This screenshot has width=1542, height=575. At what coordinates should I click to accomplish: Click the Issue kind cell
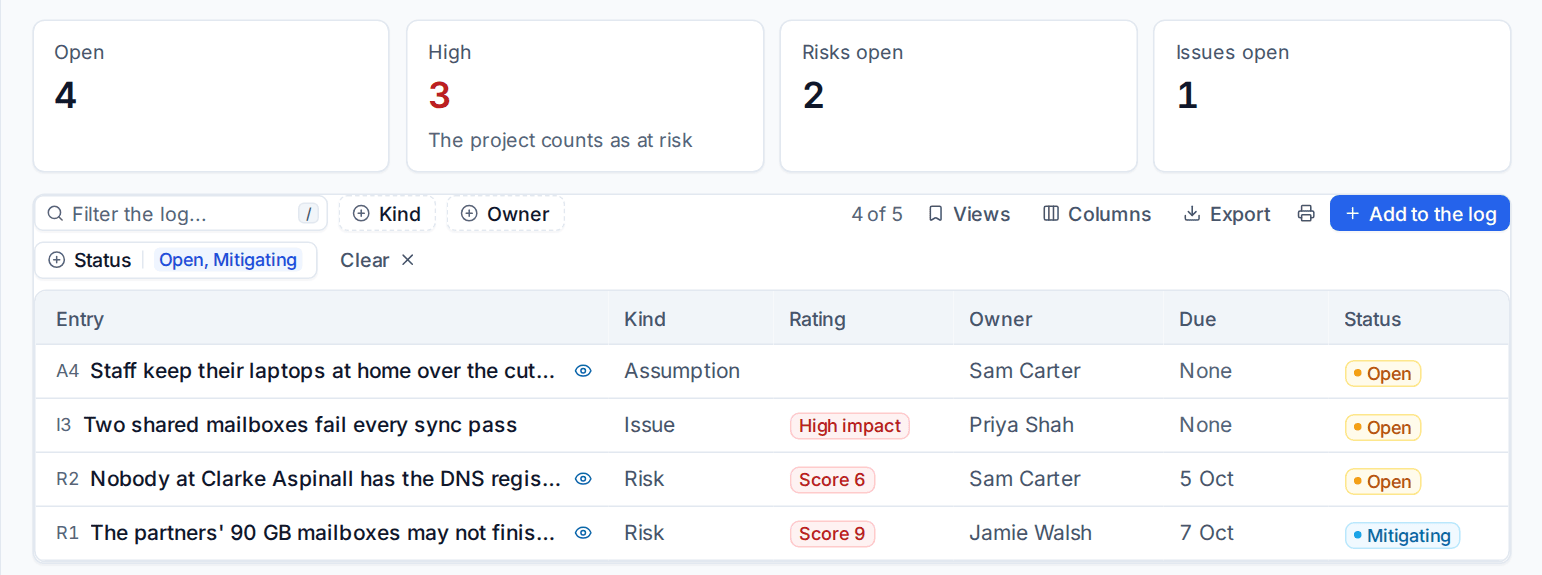[650, 425]
